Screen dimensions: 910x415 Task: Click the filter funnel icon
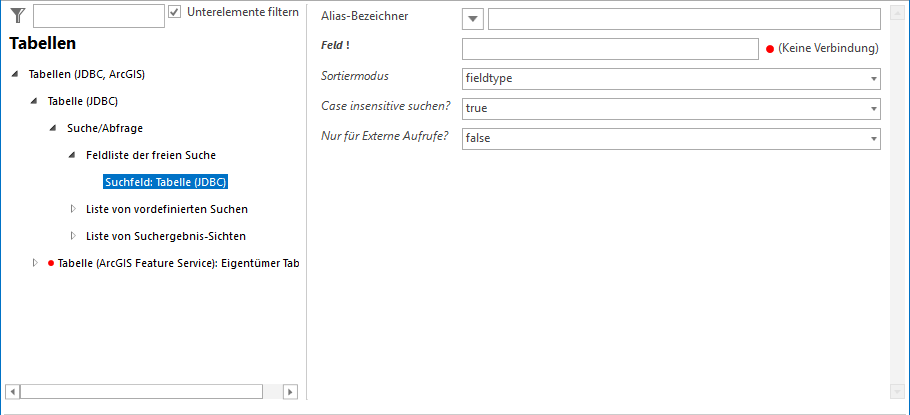tap(17, 14)
